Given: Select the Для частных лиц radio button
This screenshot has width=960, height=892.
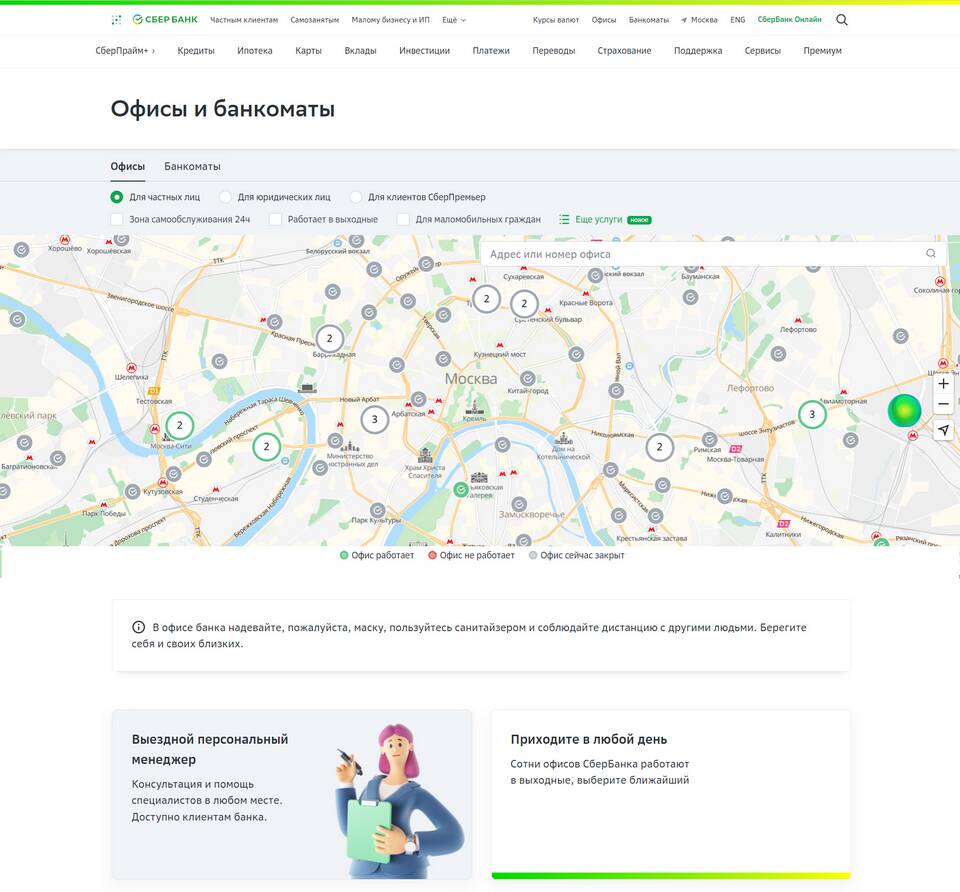Looking at the screenshot, I should (116, 197).
